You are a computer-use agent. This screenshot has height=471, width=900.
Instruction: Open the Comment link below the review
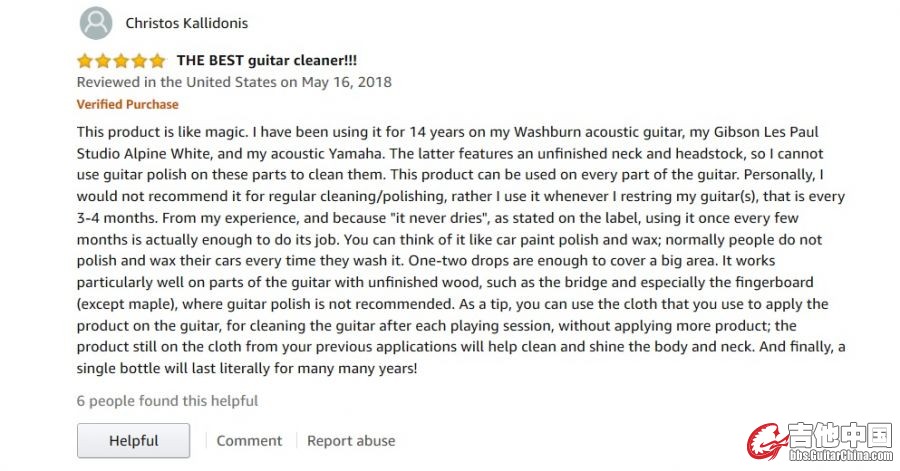249,441
